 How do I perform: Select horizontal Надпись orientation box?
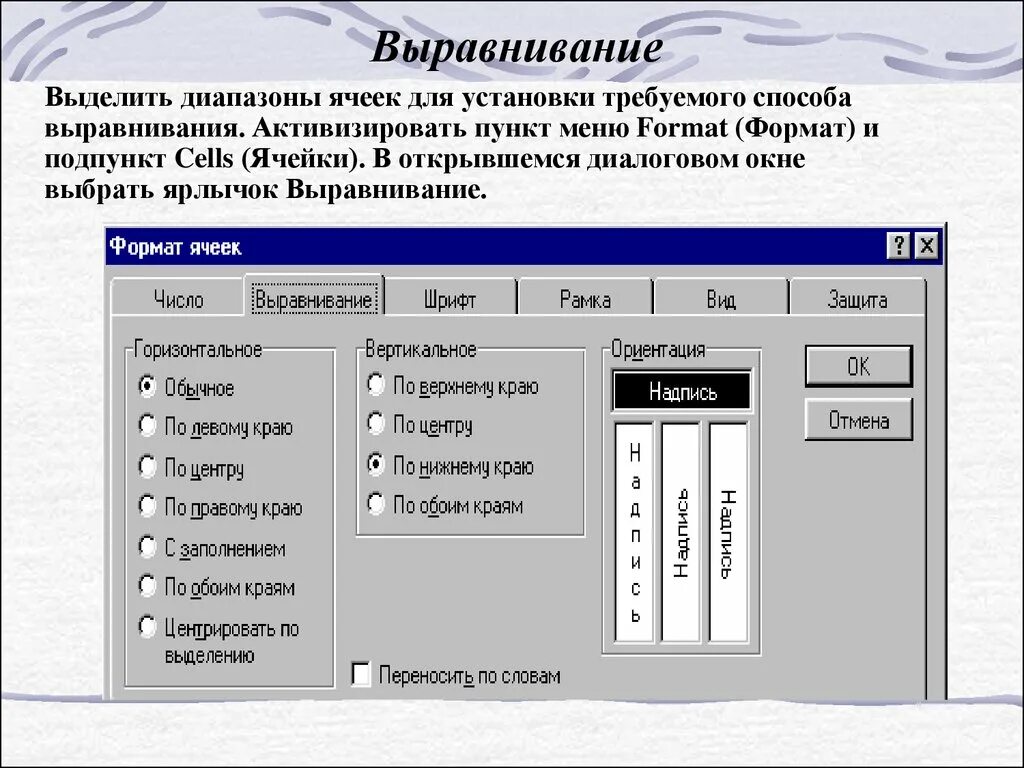682,391
